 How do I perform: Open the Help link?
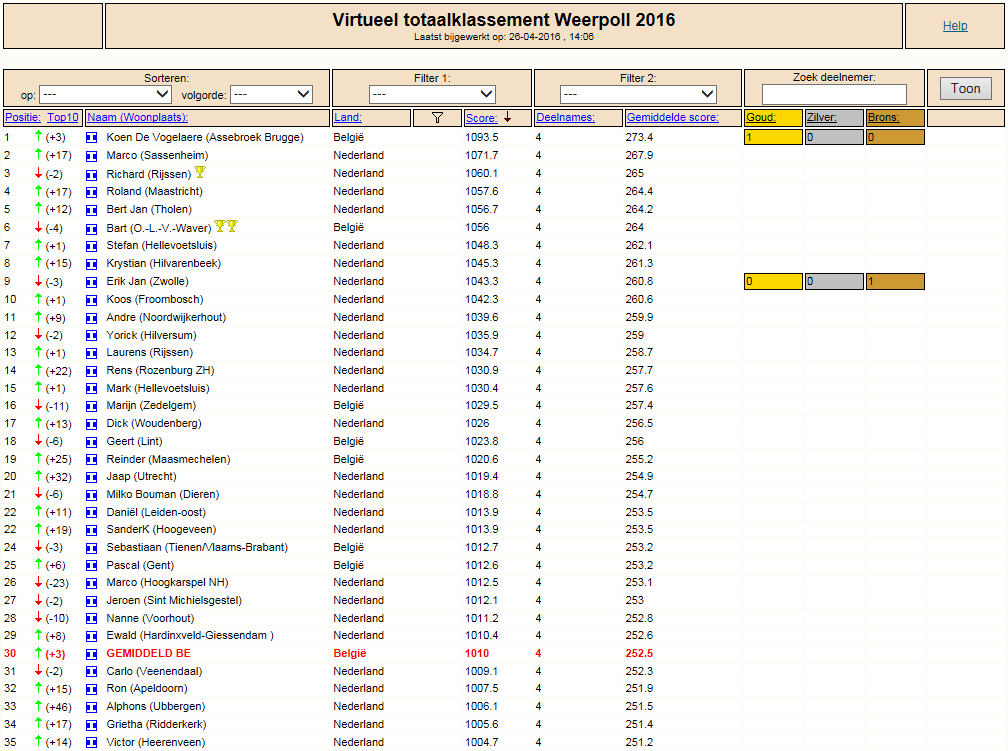pyautogui.click(x=955, y=26)
